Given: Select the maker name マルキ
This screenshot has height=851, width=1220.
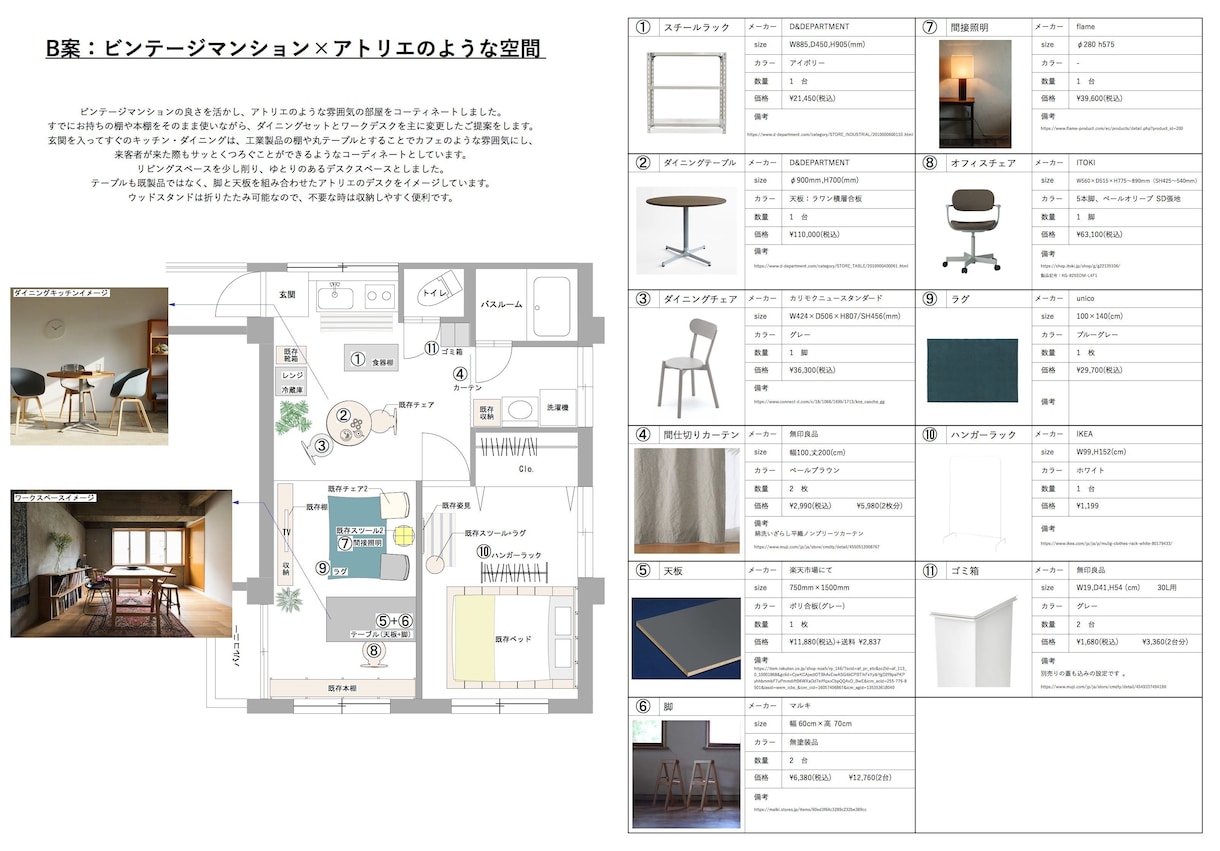Looking at the screenshot, I should click(x=801, y=706).
